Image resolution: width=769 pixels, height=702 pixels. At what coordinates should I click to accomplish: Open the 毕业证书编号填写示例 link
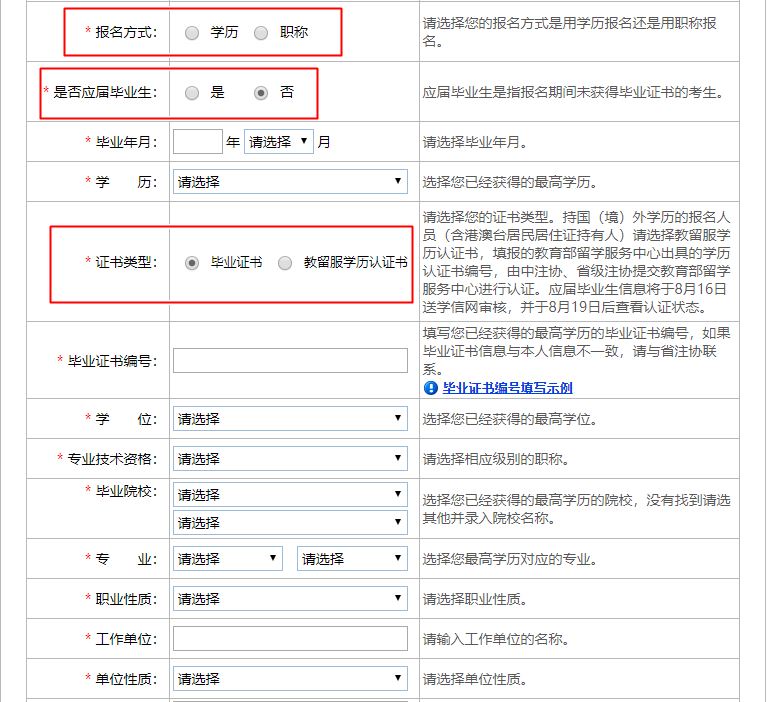pos(507,388)
